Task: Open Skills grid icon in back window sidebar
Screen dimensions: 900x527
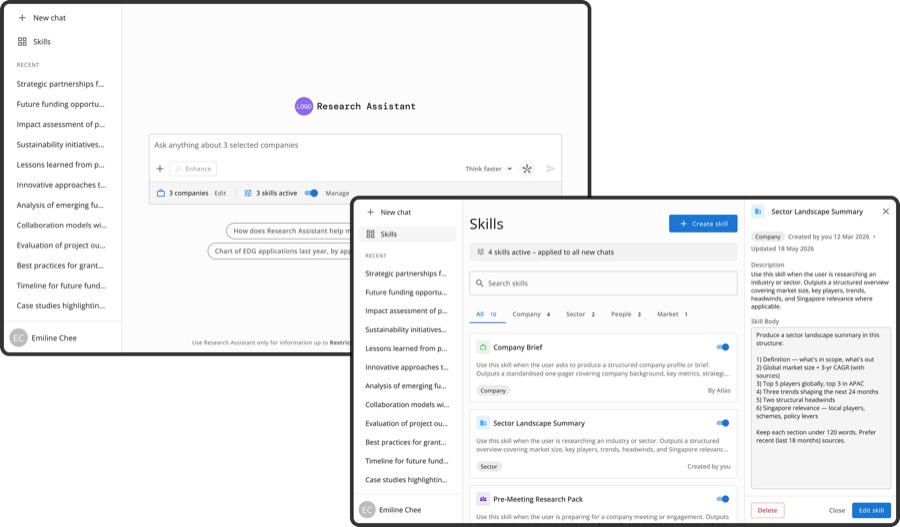Action: 22,42
